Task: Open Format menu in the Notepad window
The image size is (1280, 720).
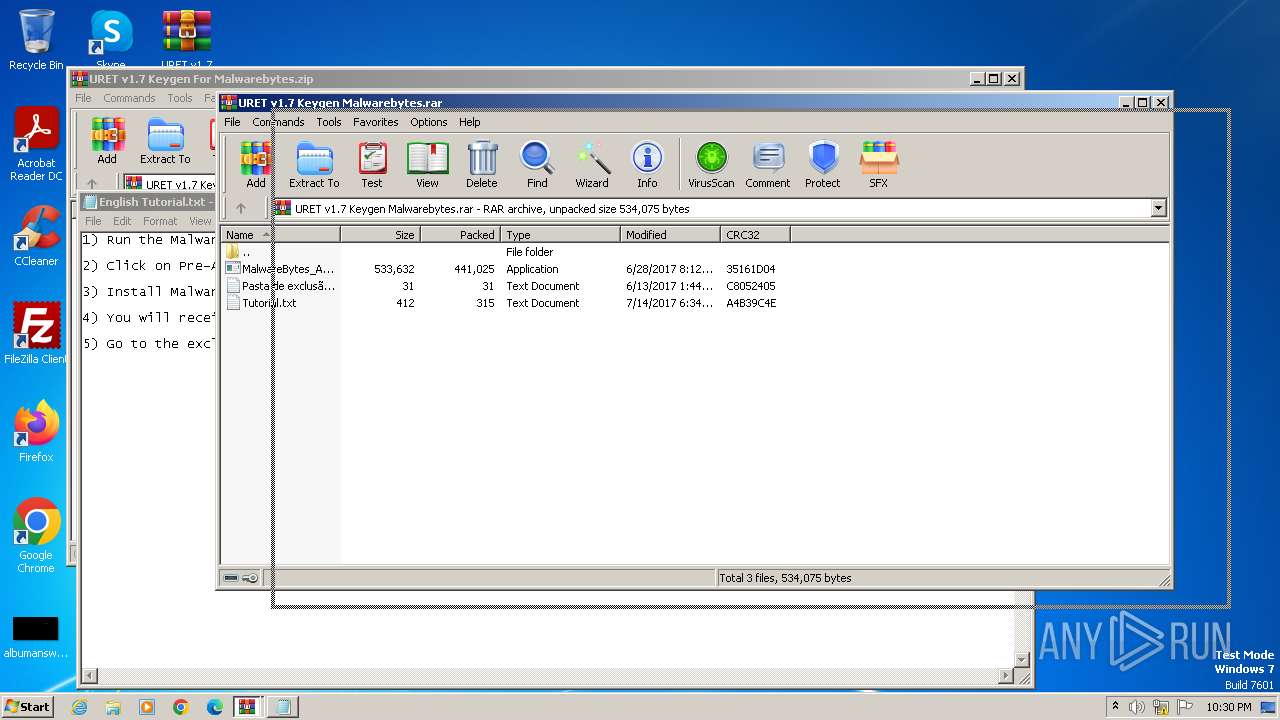Action: tap(160, 221)
